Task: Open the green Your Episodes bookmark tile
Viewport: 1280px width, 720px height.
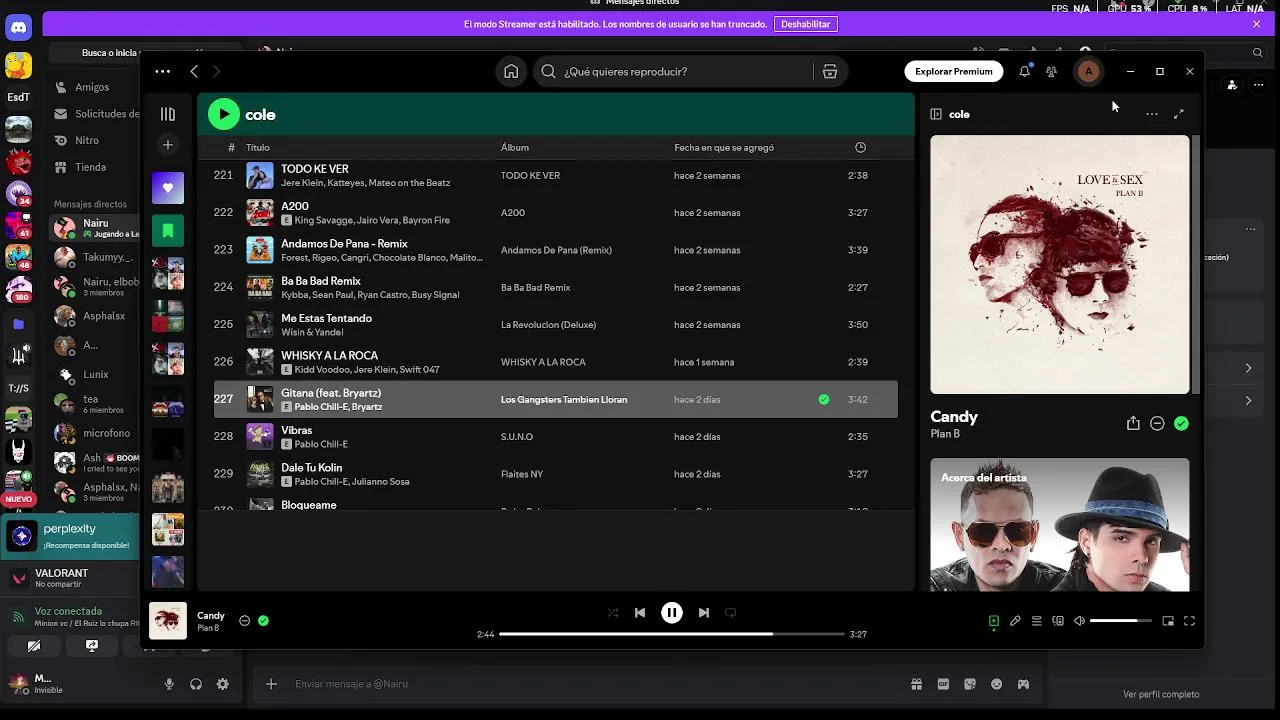Action: [168, 231]
